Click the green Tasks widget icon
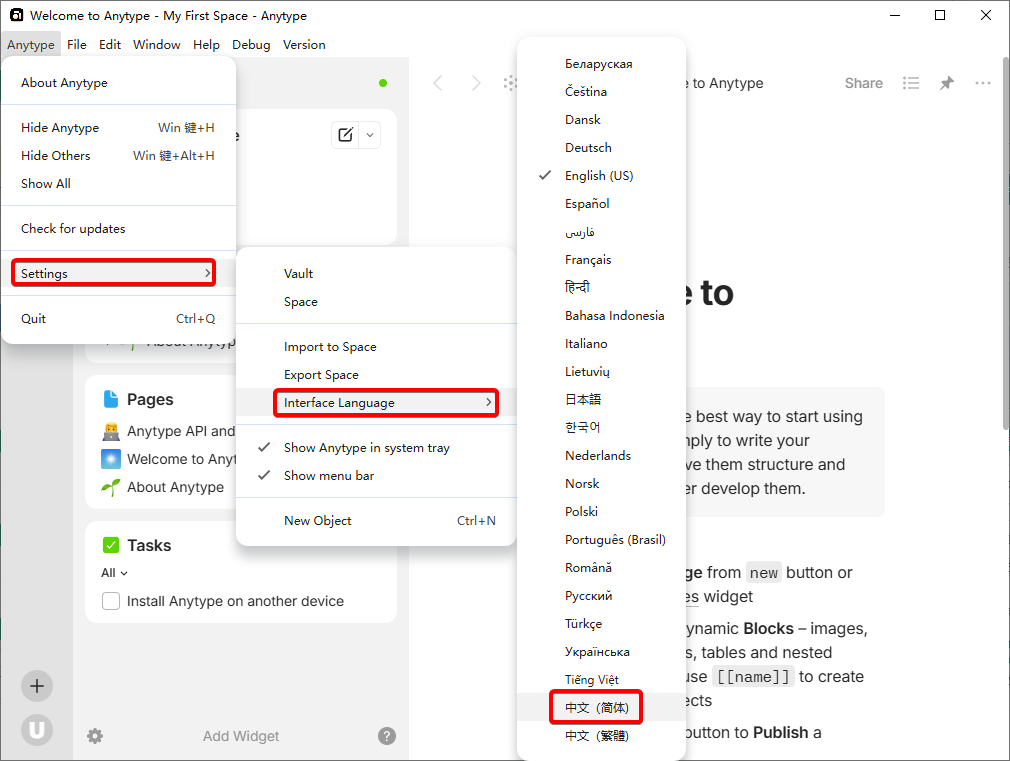 pyautogui.click(x=111, y=545)
